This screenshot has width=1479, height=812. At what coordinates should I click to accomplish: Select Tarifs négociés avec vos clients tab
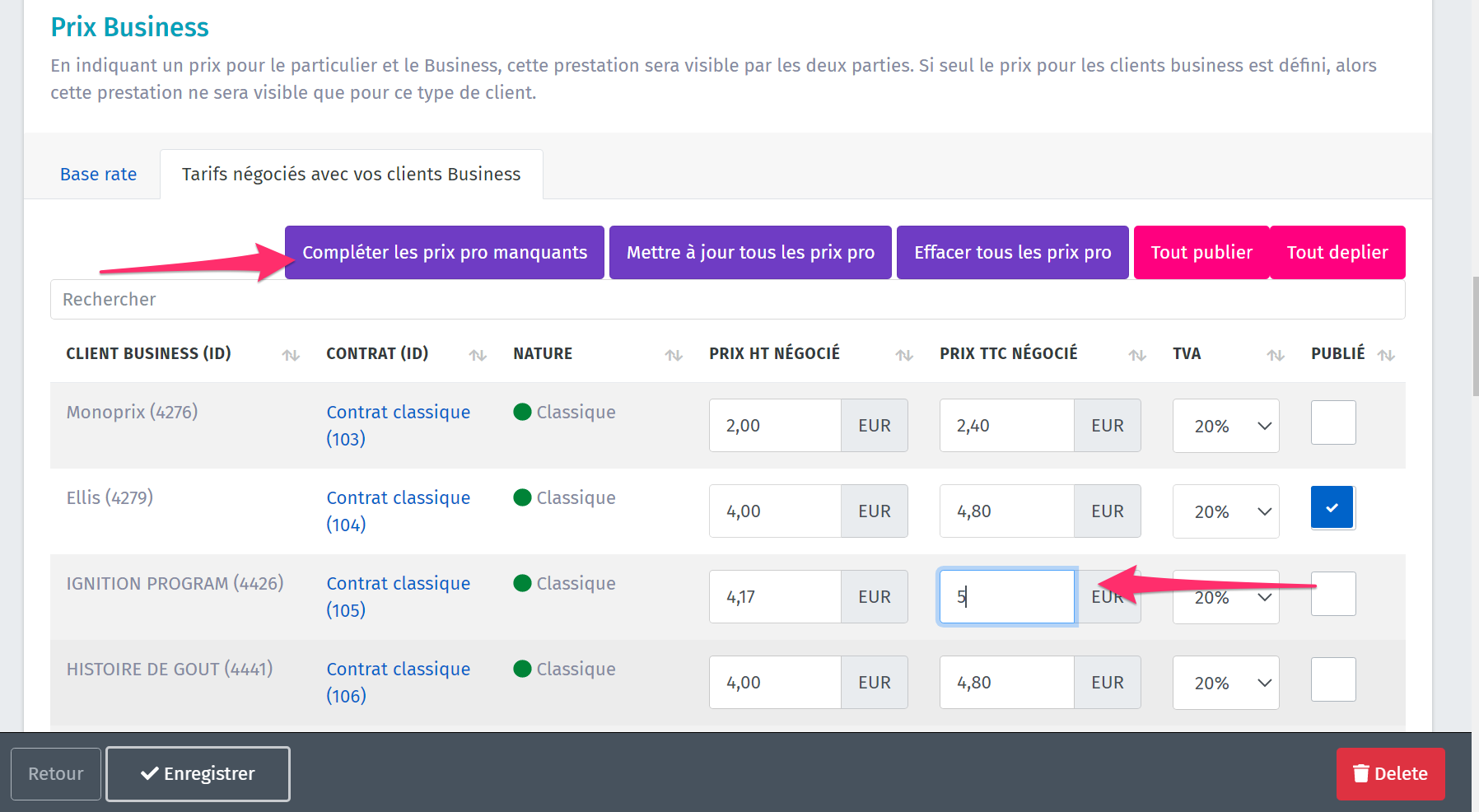tap(351, 175)
